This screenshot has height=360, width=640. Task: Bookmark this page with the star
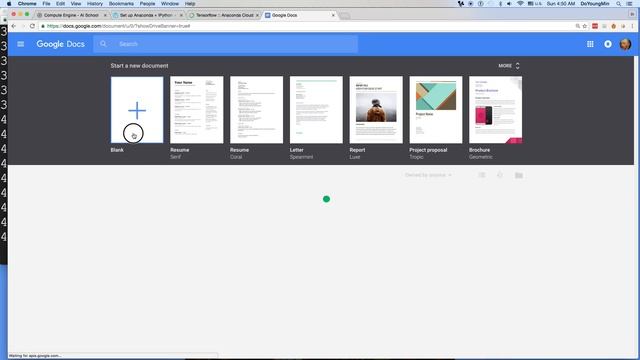[x=584, y=26]
